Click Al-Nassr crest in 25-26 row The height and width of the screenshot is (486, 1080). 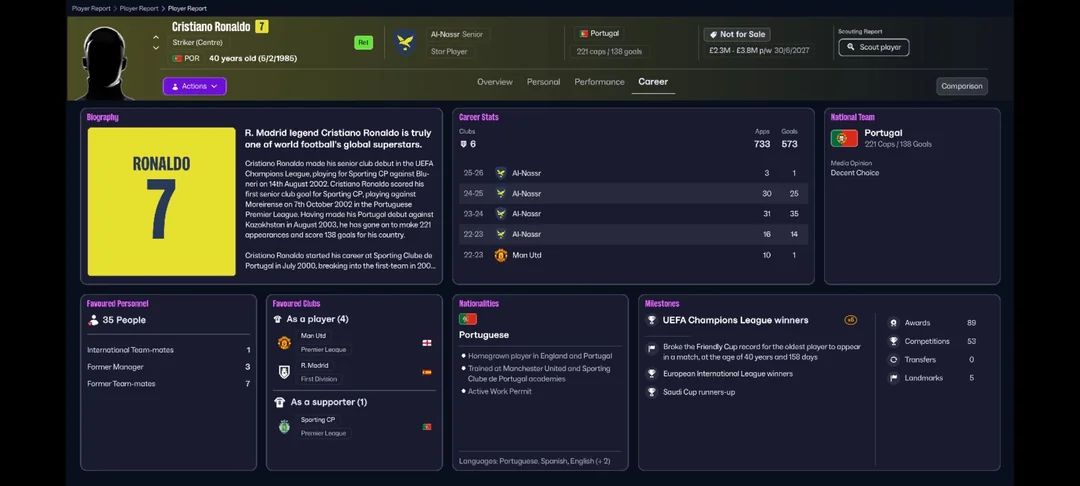click(501, 173)
